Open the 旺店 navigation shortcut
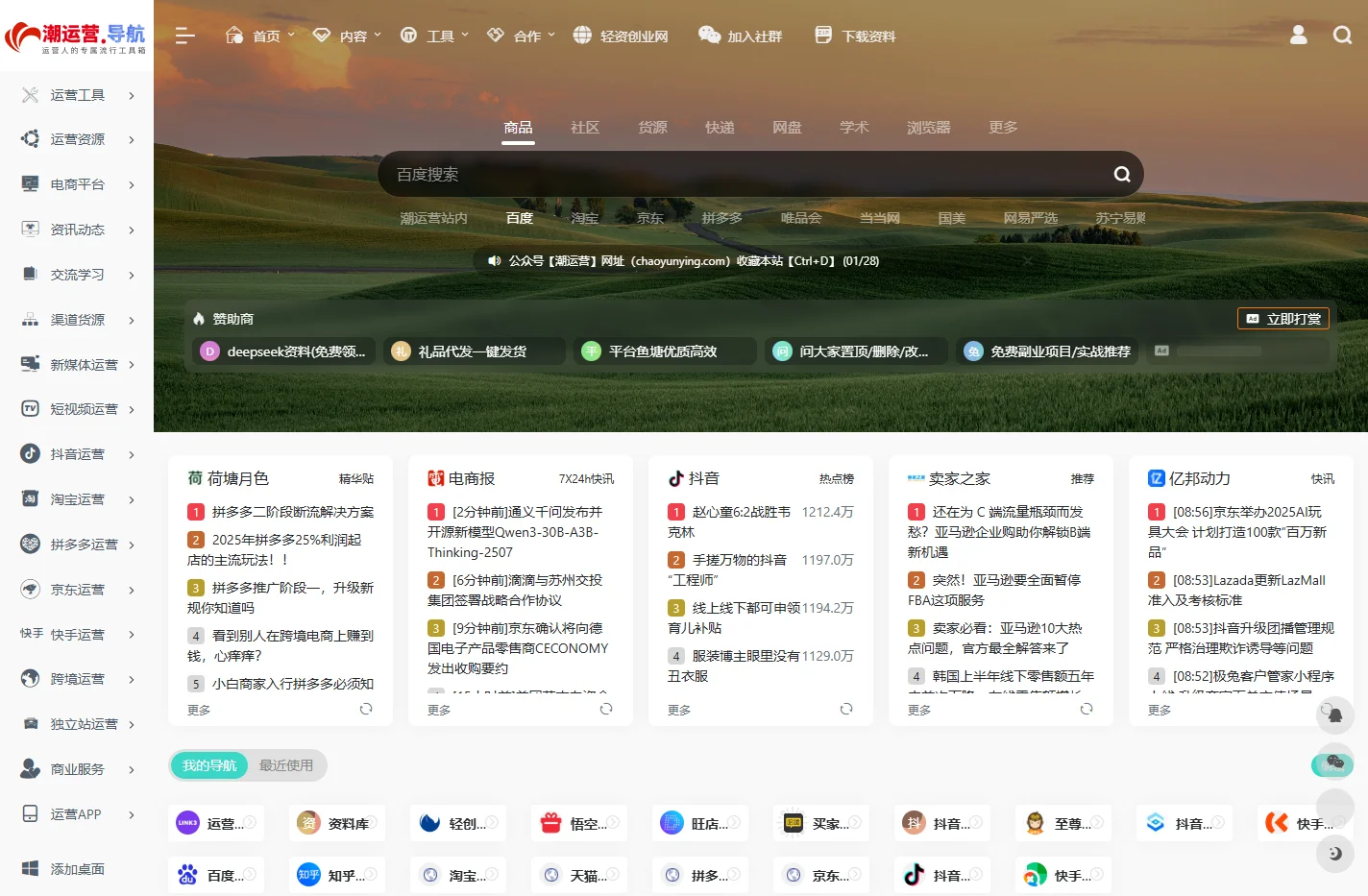The width and height of the screenshot is (1368, 896). pos(700,823)
